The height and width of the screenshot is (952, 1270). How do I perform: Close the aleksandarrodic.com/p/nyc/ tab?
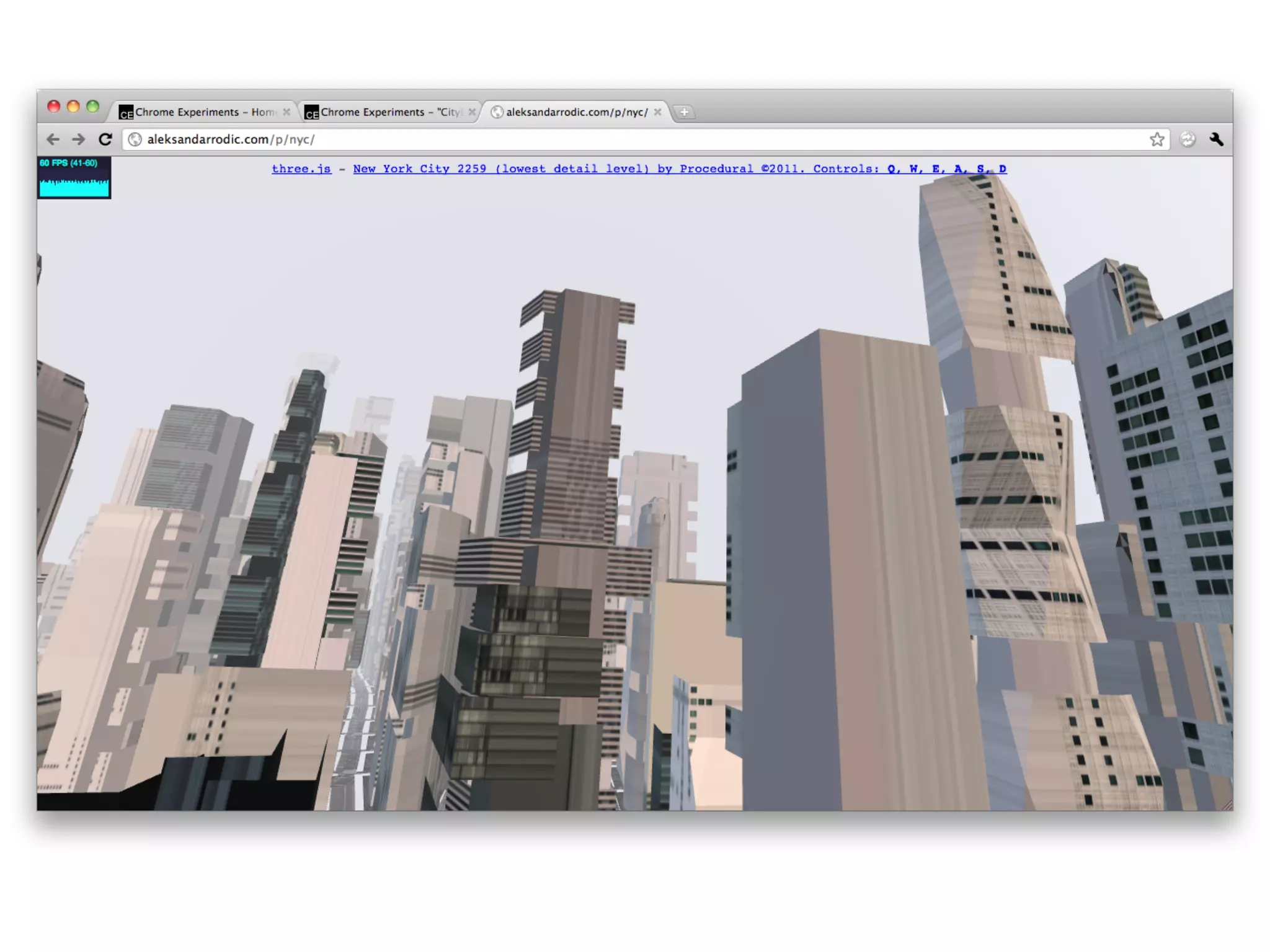click(x=657, y=112)
